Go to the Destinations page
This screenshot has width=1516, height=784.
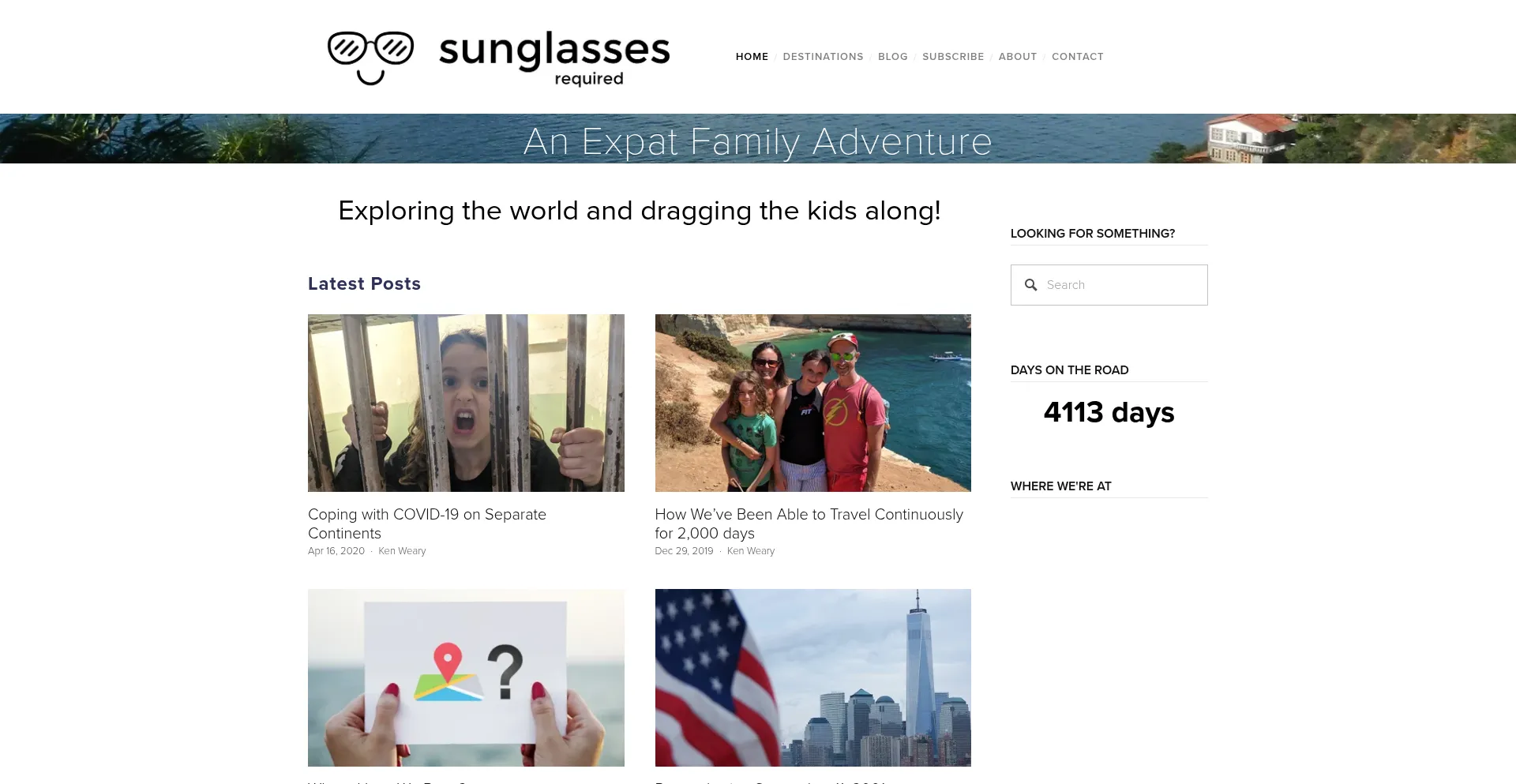pyautogui.click(x=823, y=57)
